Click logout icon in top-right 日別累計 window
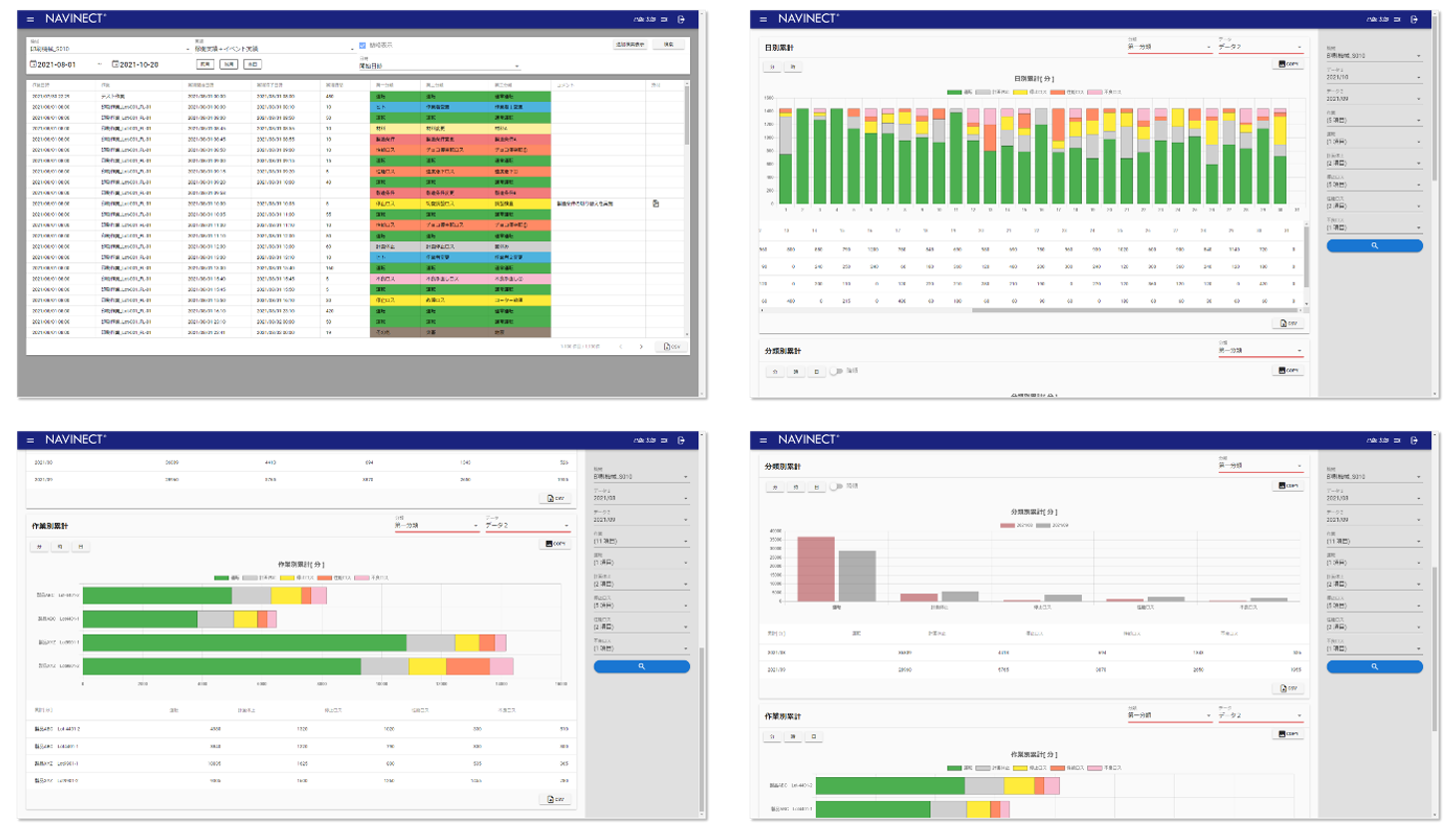Screen dimensions: 1456x836 click(x=1414, y=19)
